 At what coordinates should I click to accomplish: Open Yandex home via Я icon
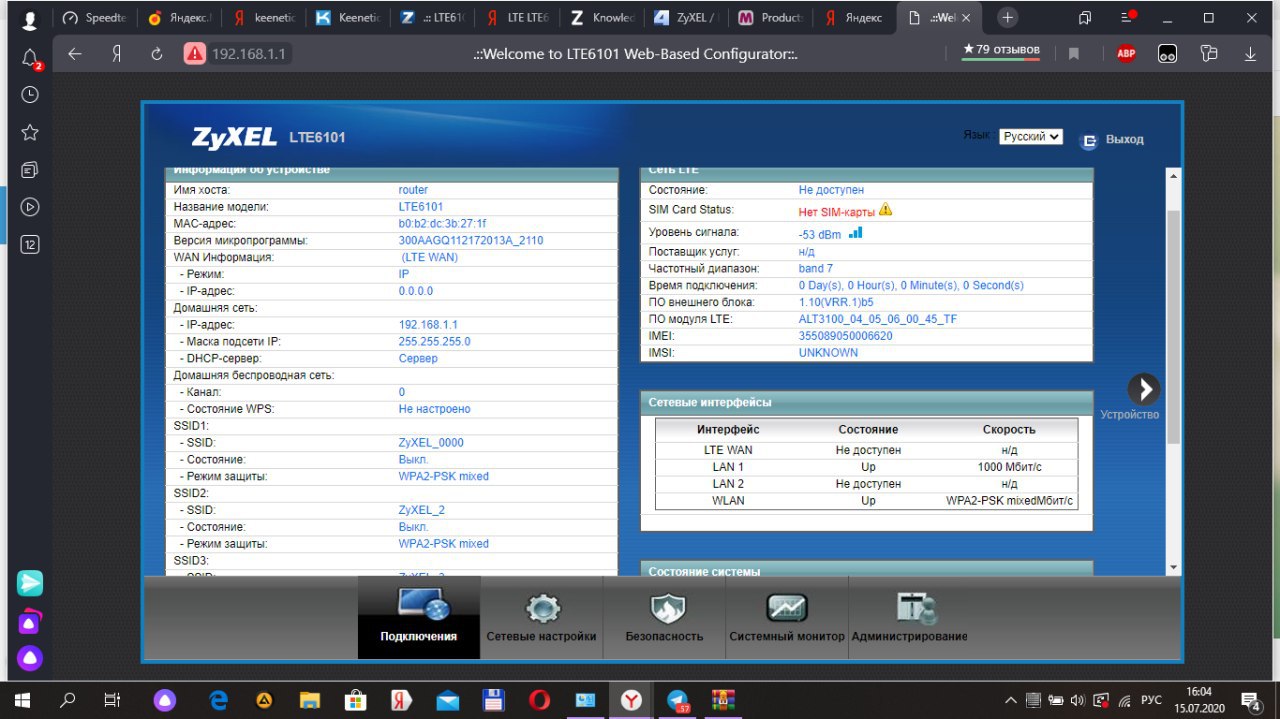(x=116, y=54)
